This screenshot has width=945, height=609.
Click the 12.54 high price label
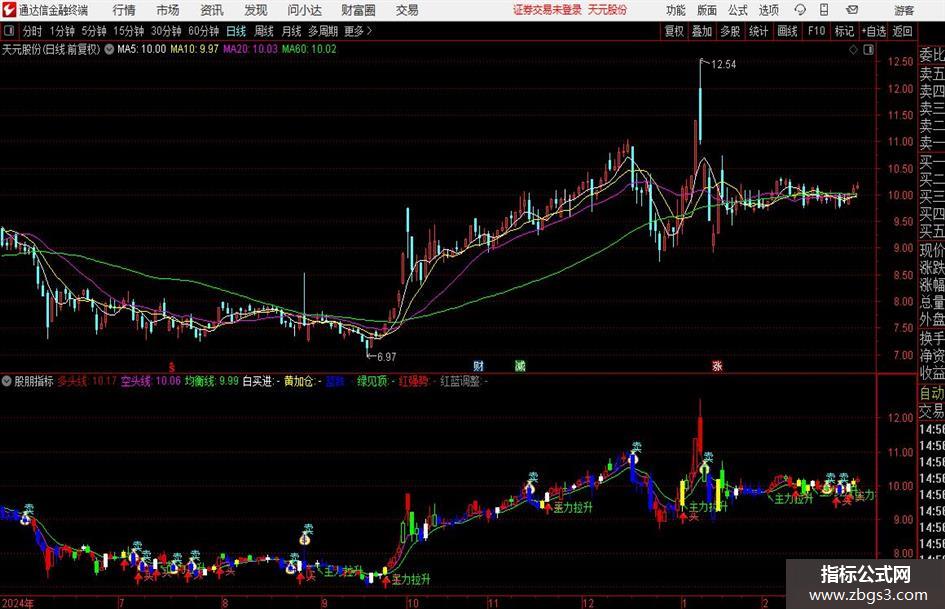[723, 64]
